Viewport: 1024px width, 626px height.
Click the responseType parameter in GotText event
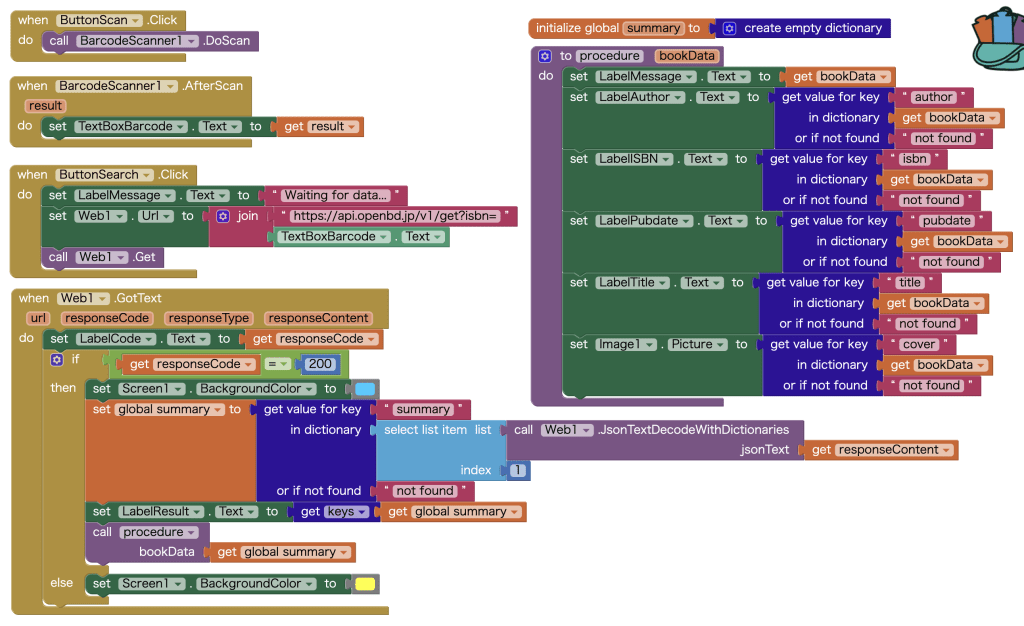click(x=208, y=318)
